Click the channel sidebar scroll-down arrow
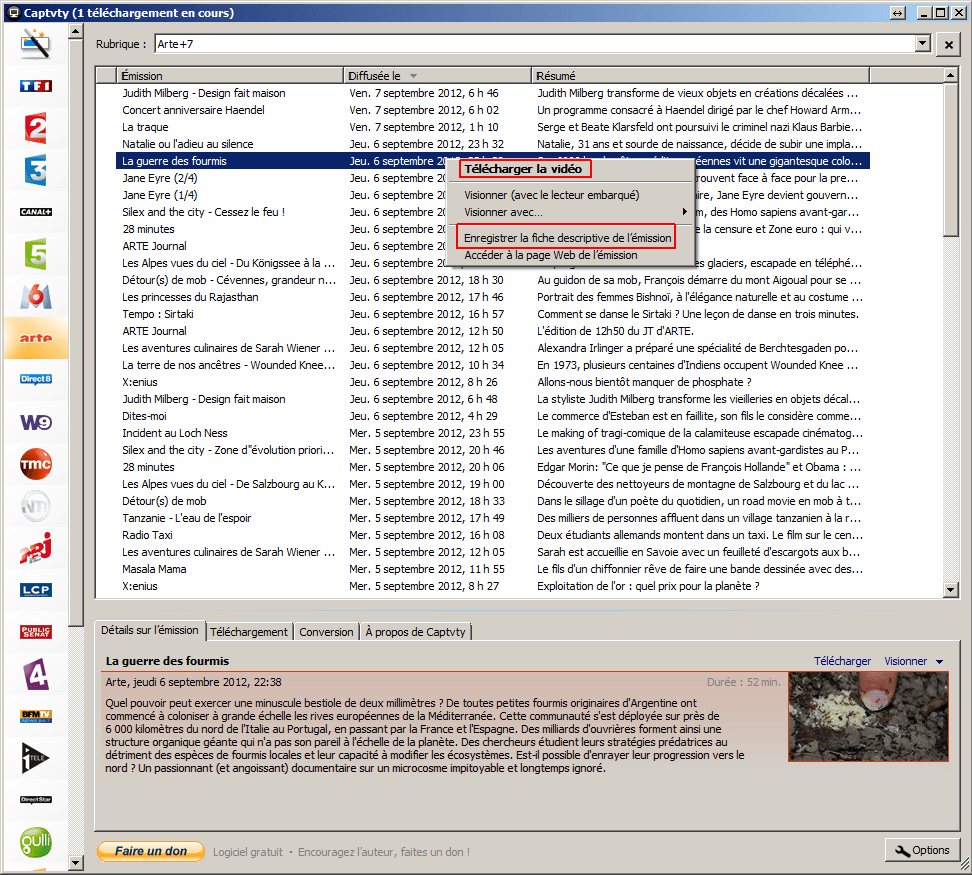Image resolution: width=972 pixels, height=875 pixels. tap(76, 862)
